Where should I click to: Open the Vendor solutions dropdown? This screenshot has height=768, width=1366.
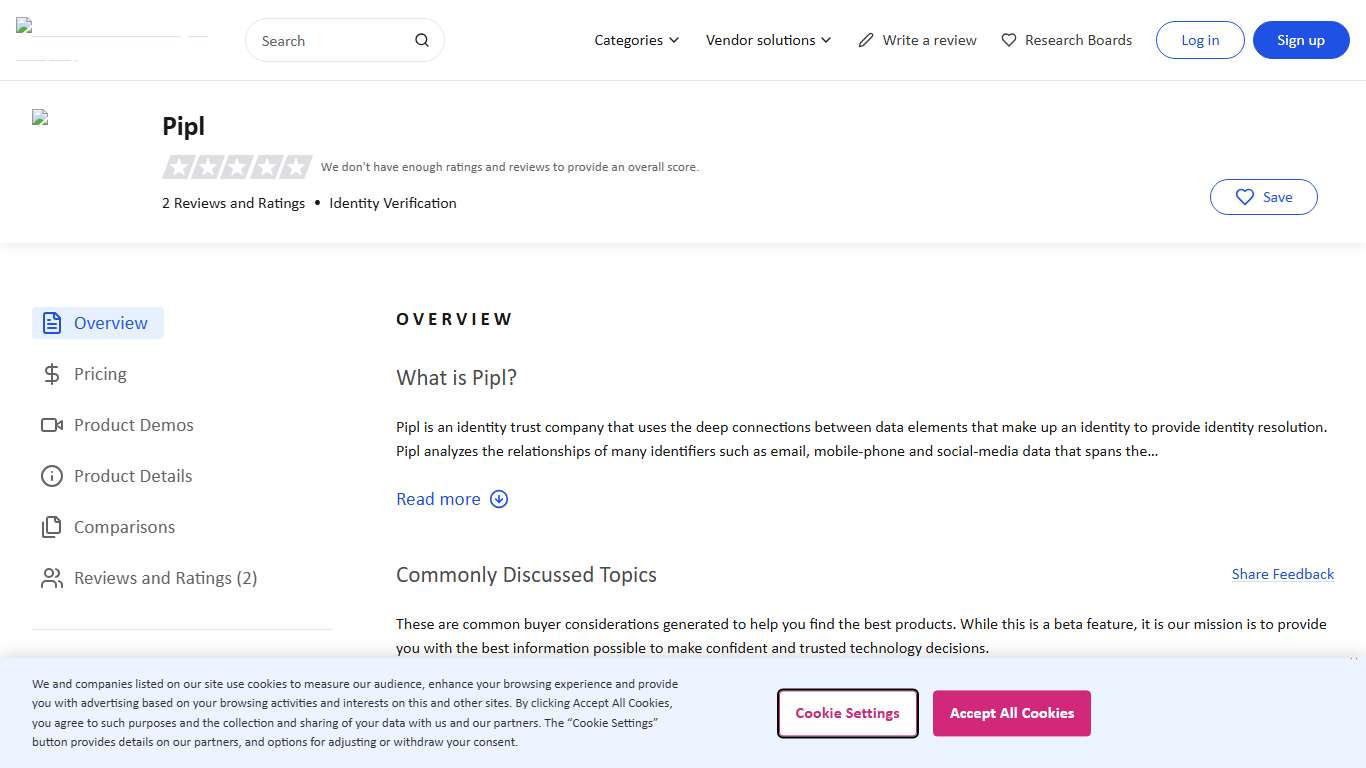[768, 41]
